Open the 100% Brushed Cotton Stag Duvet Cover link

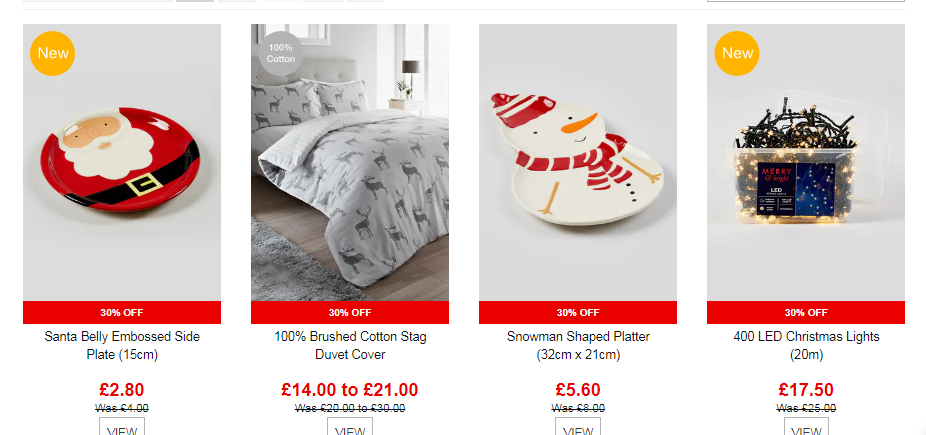[350, 345]
